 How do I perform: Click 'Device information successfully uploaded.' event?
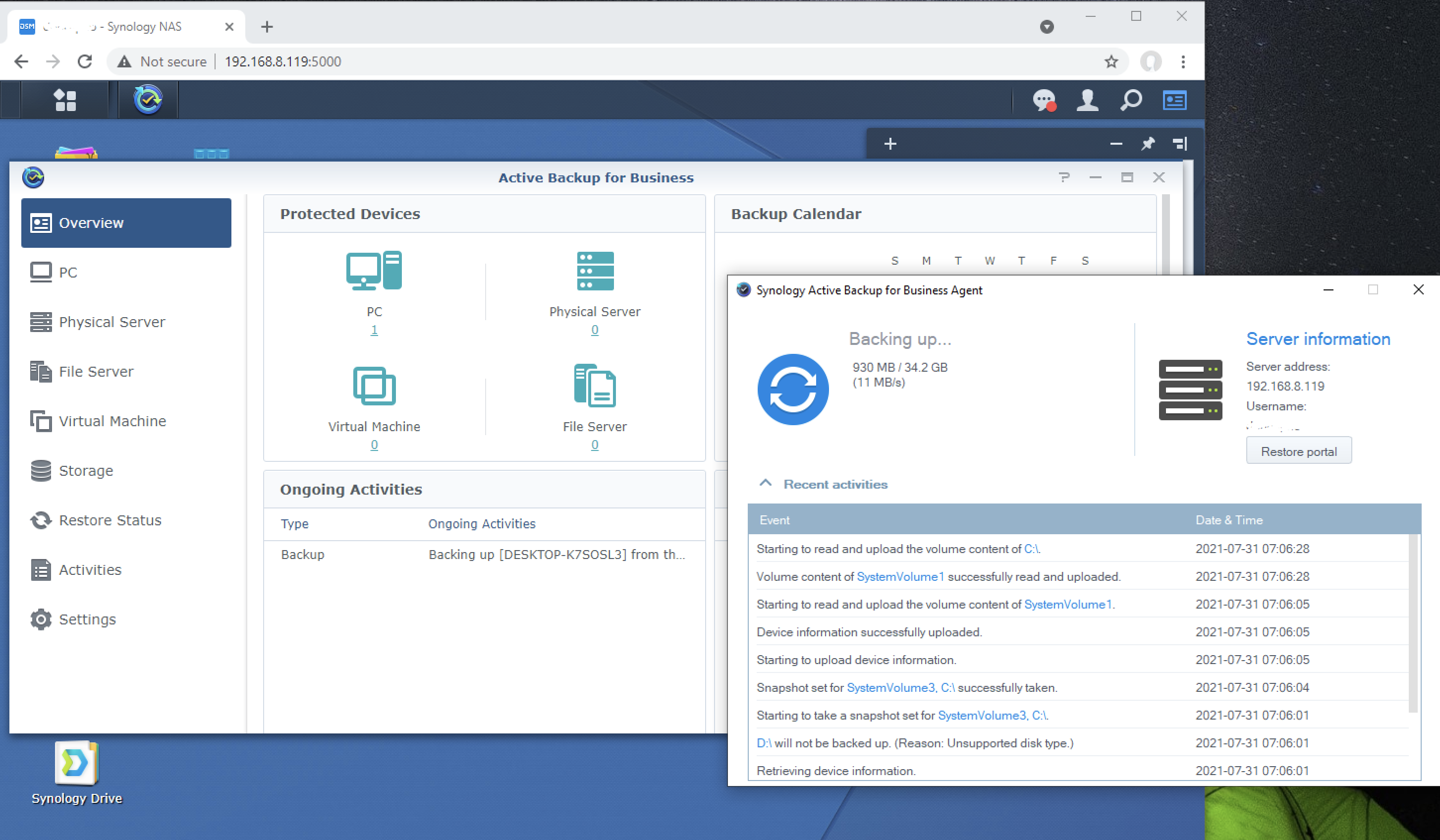pos(869,632)
